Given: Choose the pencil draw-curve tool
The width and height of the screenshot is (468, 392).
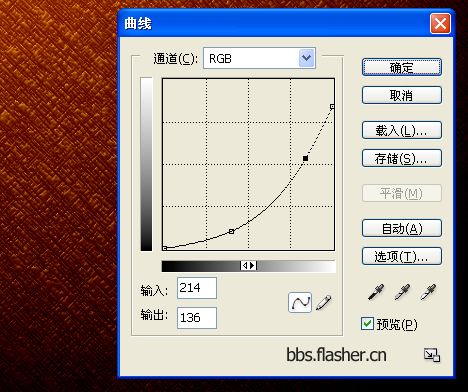Looking at the screenshot, I should pos(323,303).
